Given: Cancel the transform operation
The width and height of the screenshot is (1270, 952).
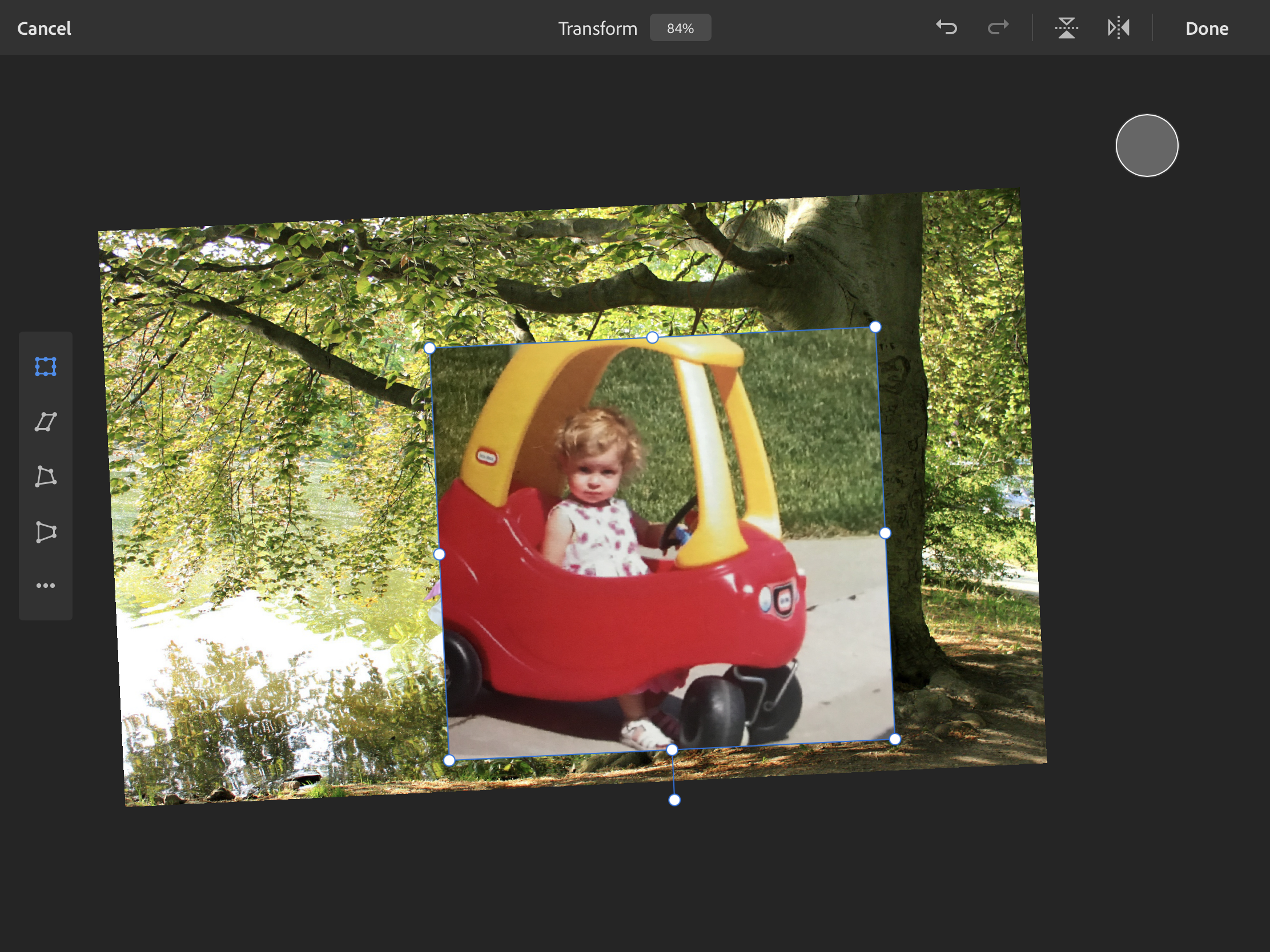Looking at the screenshot, I should point(44,28).
